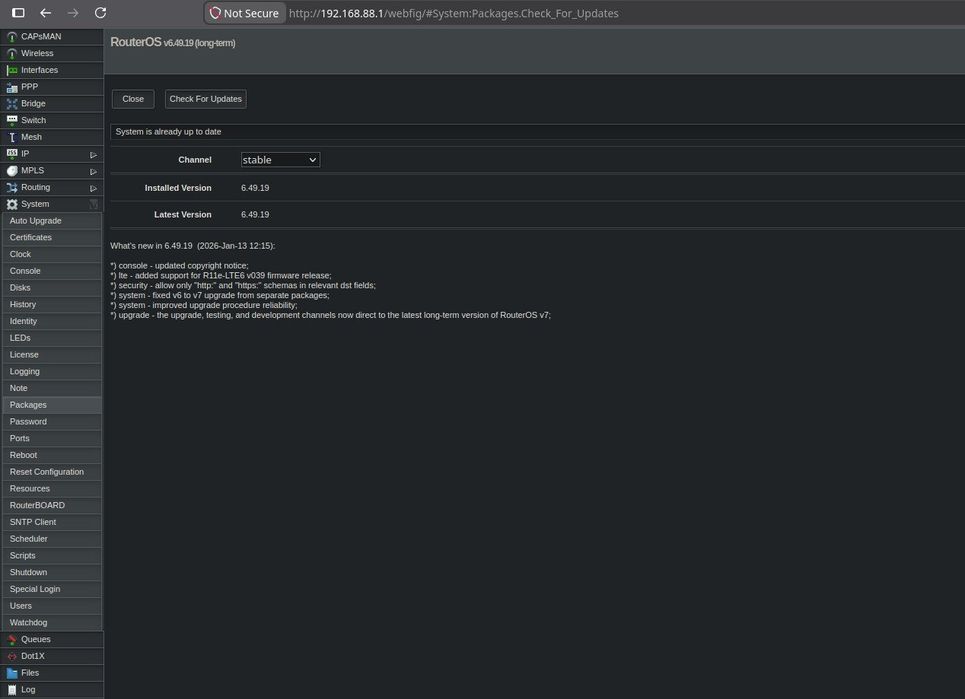
Task: Click the PPP icon in the sidebar
Action: (x=12, y=87)
